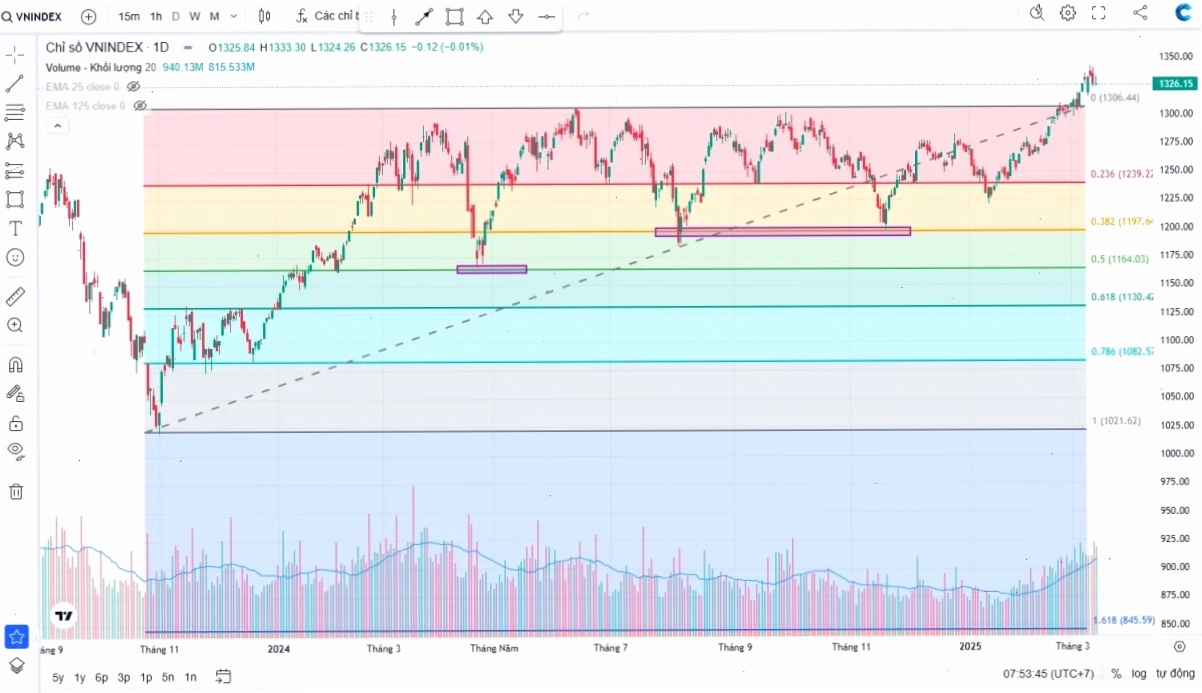Toggle stay in drawing mode

(15, 393)
